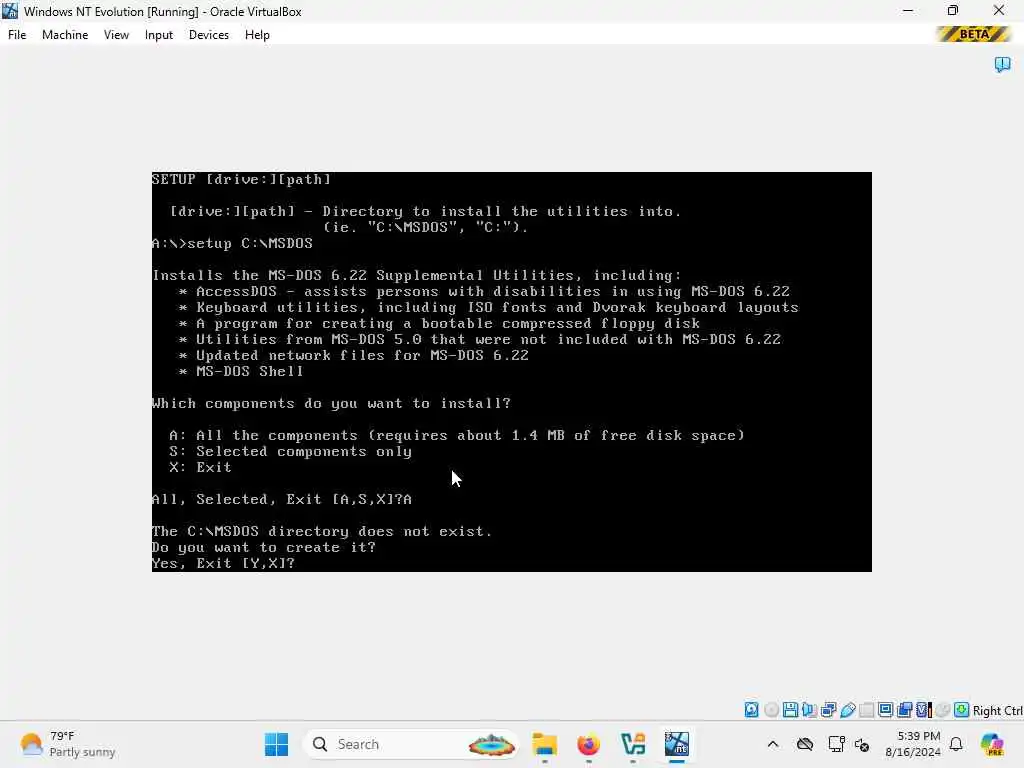
Task: Open Firefox from the taskbar
Action: [x=588, y=744]
